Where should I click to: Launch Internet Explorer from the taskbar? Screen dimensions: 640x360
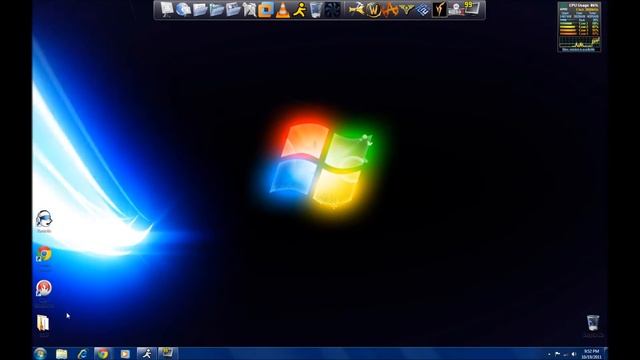pos(82,354)
